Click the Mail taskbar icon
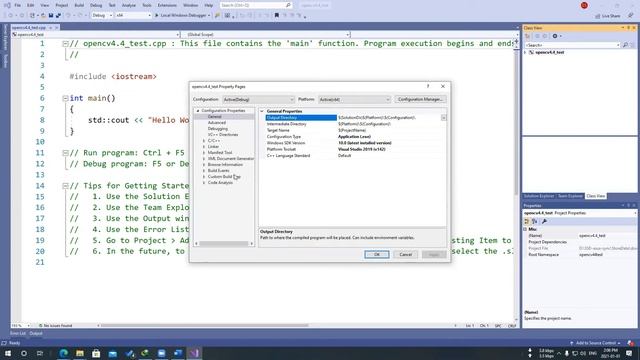This screenshot has height=360, width=640. (113, 353)
